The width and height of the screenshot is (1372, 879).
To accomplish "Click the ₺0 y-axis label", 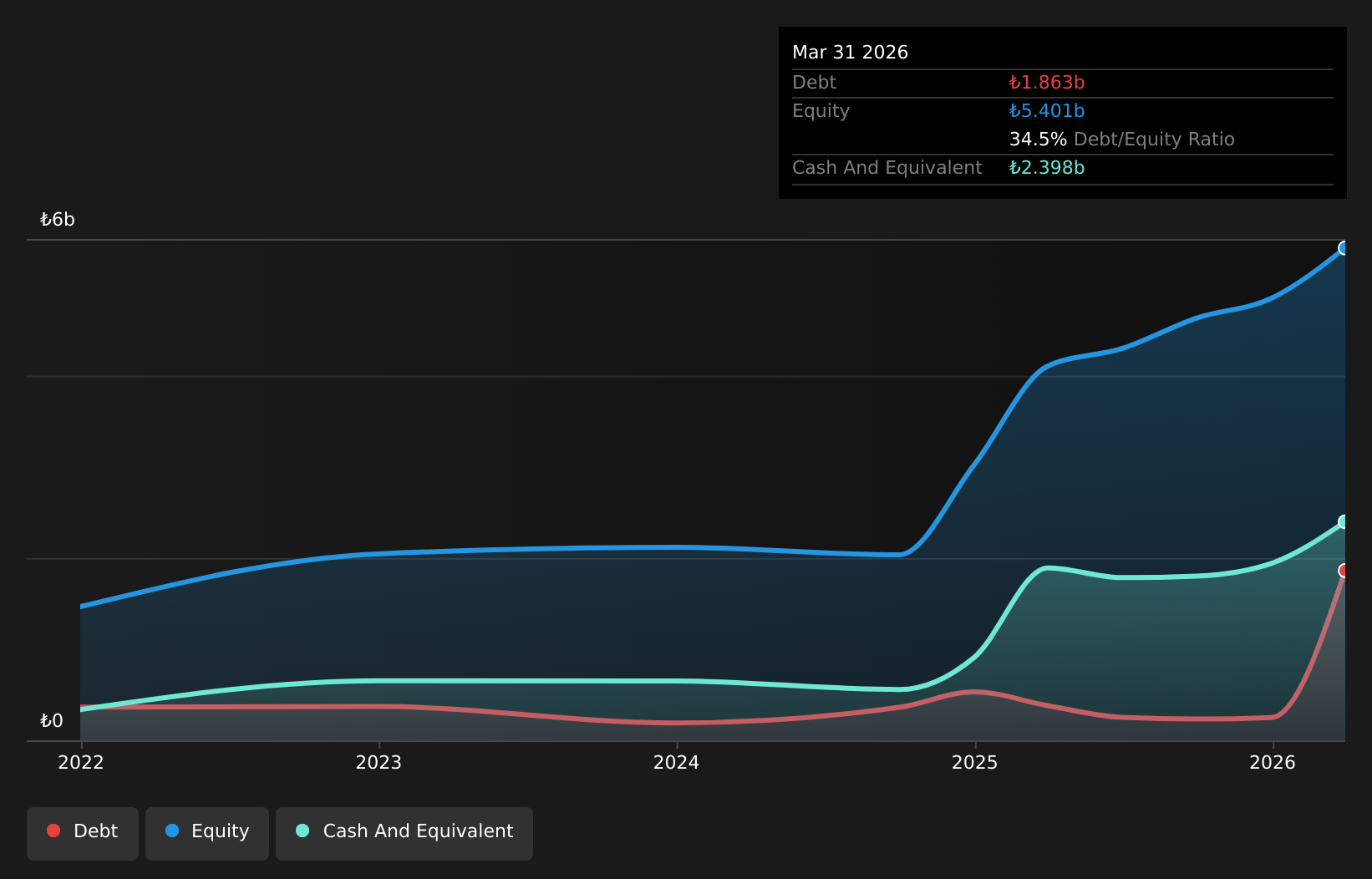I will click(x=51, y=721).
